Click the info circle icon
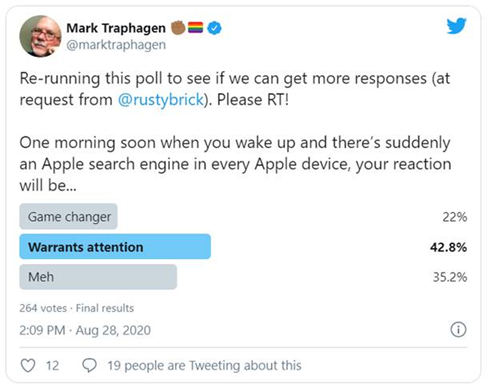The height and width of the screenshot is (392, 491). [x=458, y=330]
